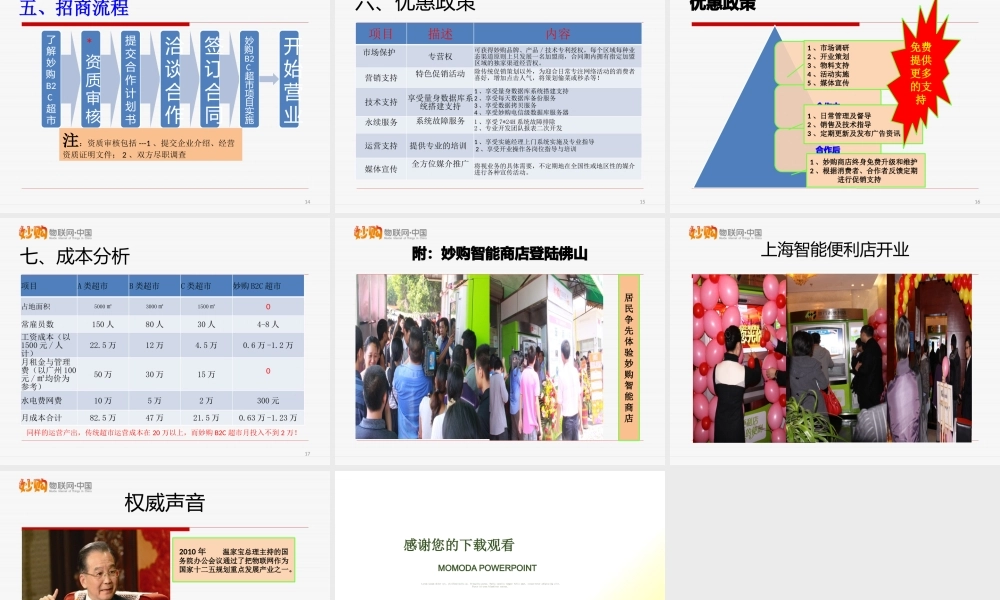The width and height of the screenshot is (1000, 600).
Task: Click the 内容 table header
Action: point(557,34)
